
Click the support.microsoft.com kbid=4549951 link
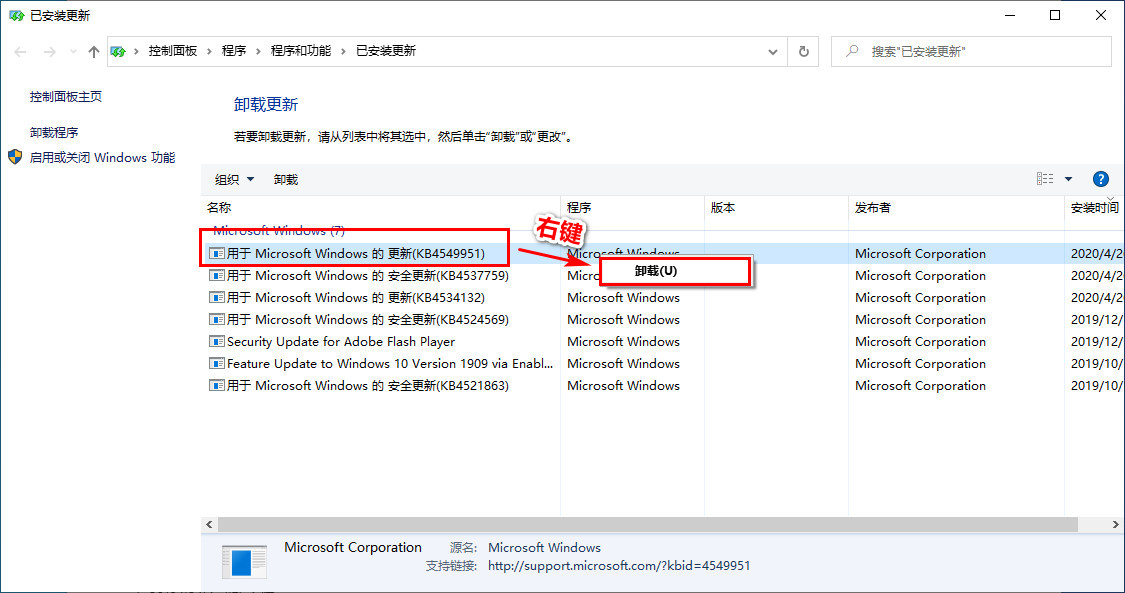coord(619,566)
